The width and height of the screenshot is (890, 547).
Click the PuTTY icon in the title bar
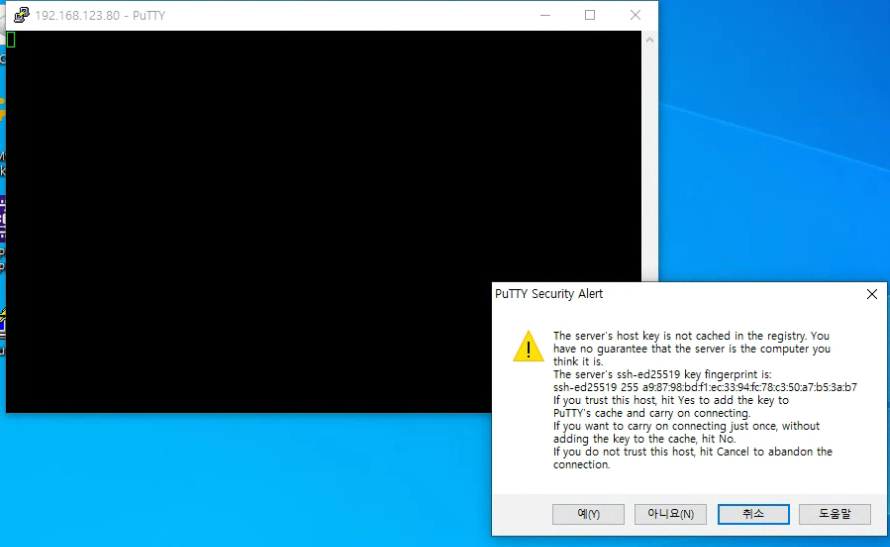(22, 15)
